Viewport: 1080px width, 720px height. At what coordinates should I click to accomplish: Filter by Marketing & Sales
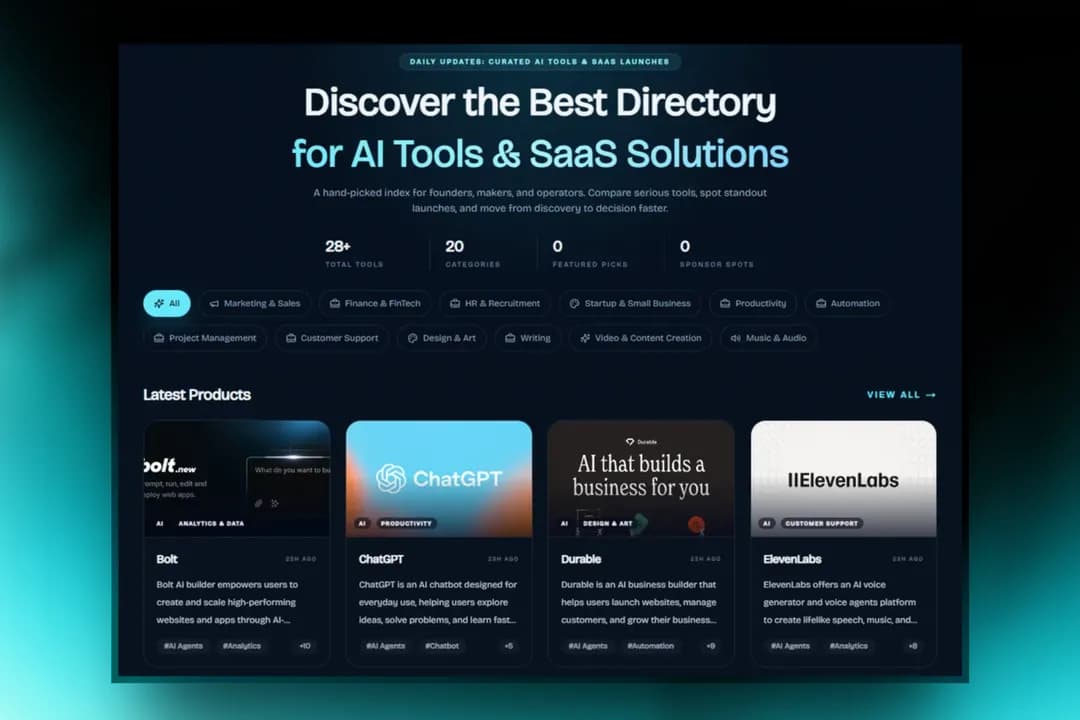coord(255,303)
